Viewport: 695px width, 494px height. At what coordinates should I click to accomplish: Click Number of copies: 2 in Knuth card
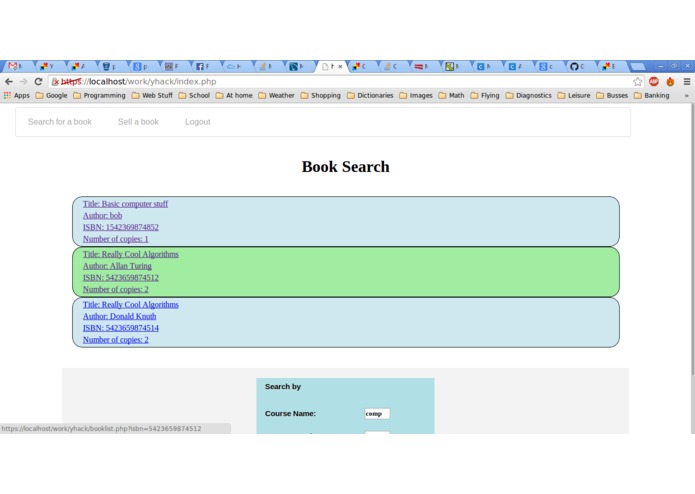(x=116, y=340)
